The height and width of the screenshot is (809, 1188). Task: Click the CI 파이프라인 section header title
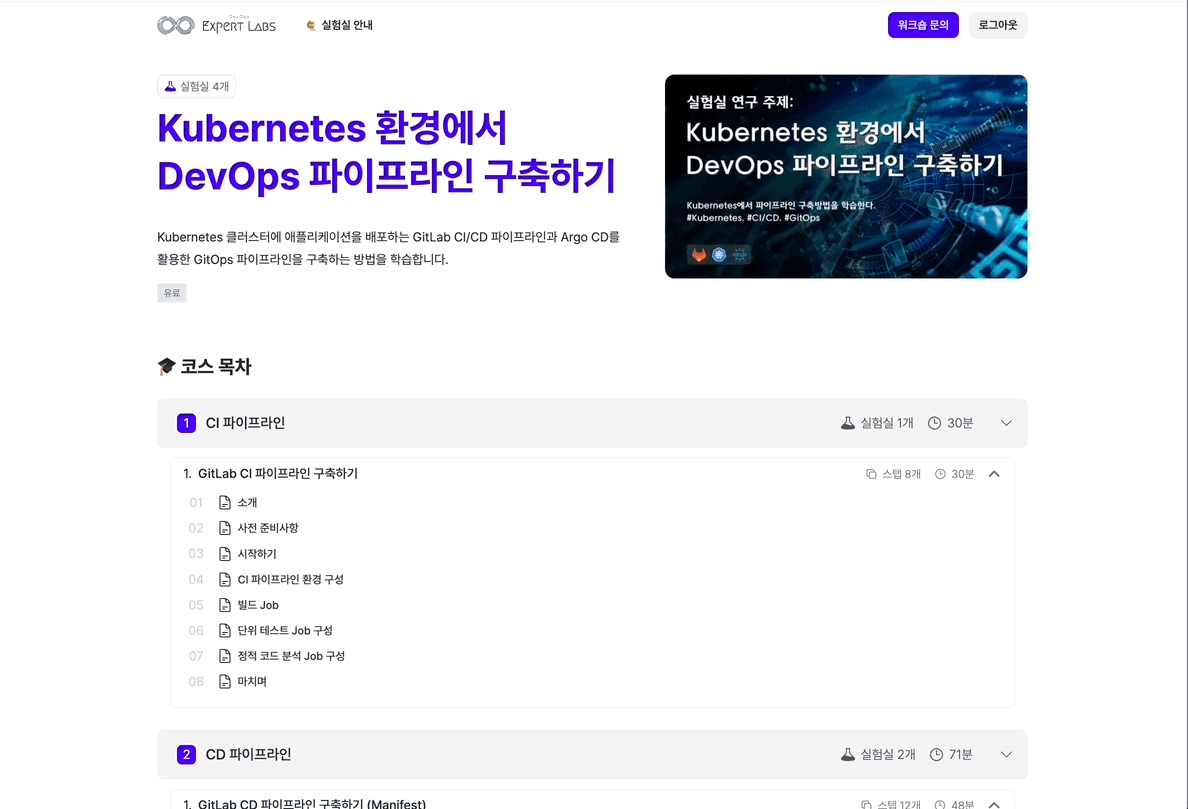click(245, 423)
